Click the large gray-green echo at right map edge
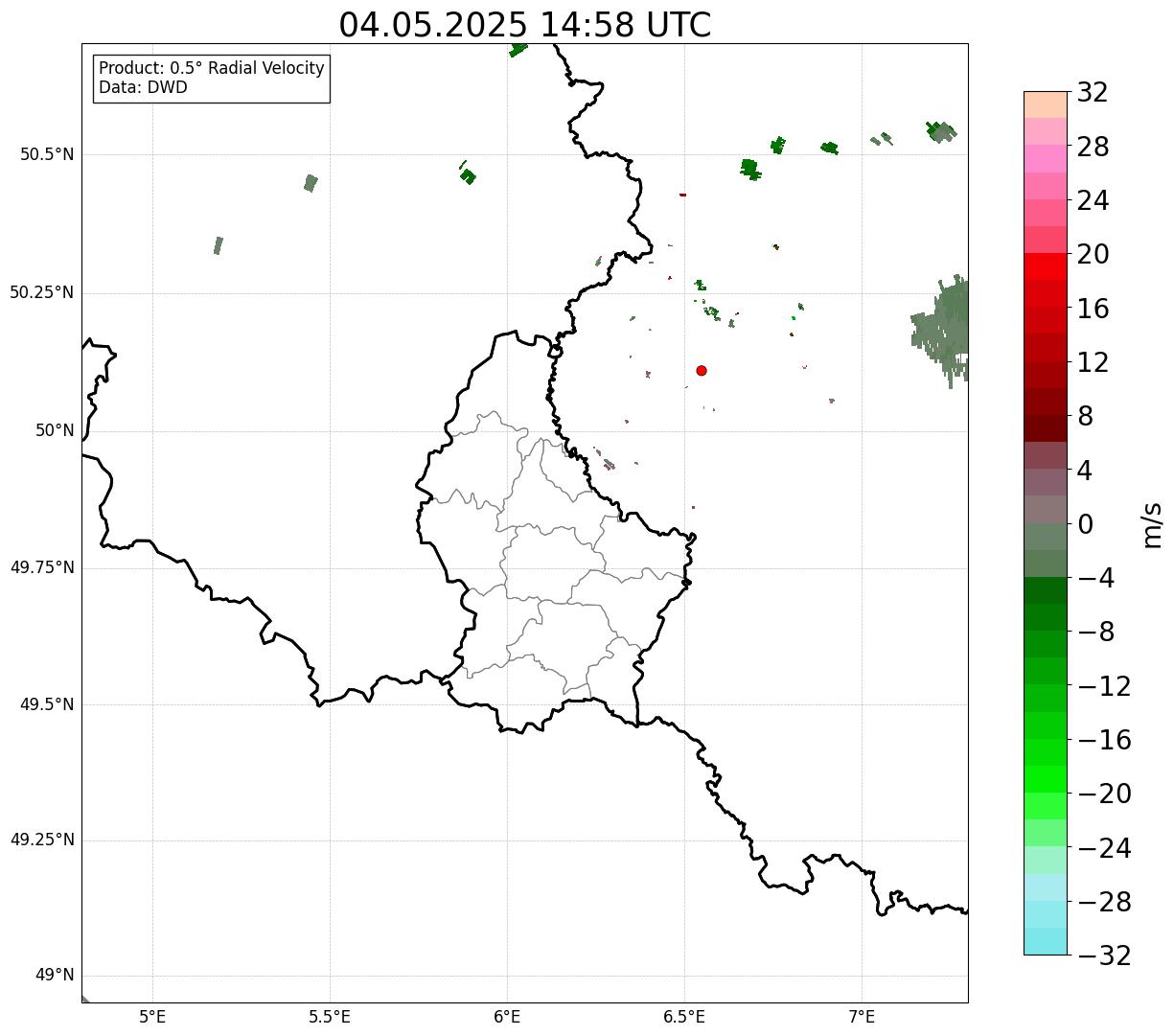Screen dimensions: 1174x1036 [944, 329]
